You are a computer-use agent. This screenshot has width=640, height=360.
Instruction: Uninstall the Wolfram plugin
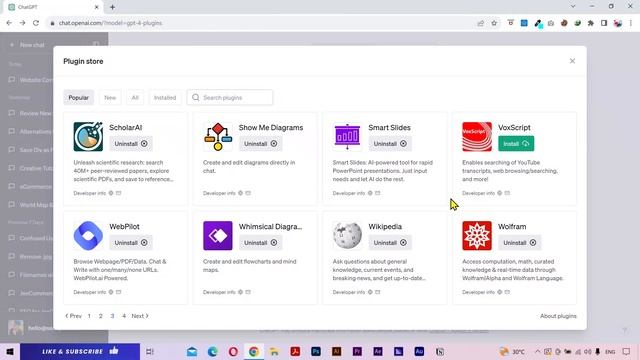coord(520,242)
